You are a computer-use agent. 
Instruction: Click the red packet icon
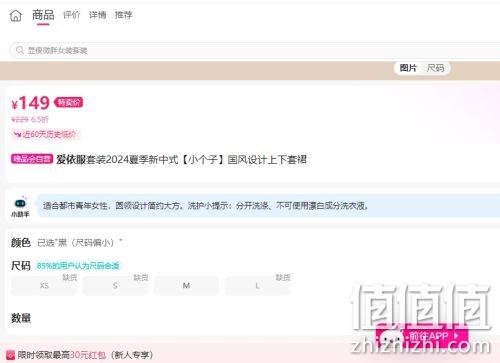10,355
